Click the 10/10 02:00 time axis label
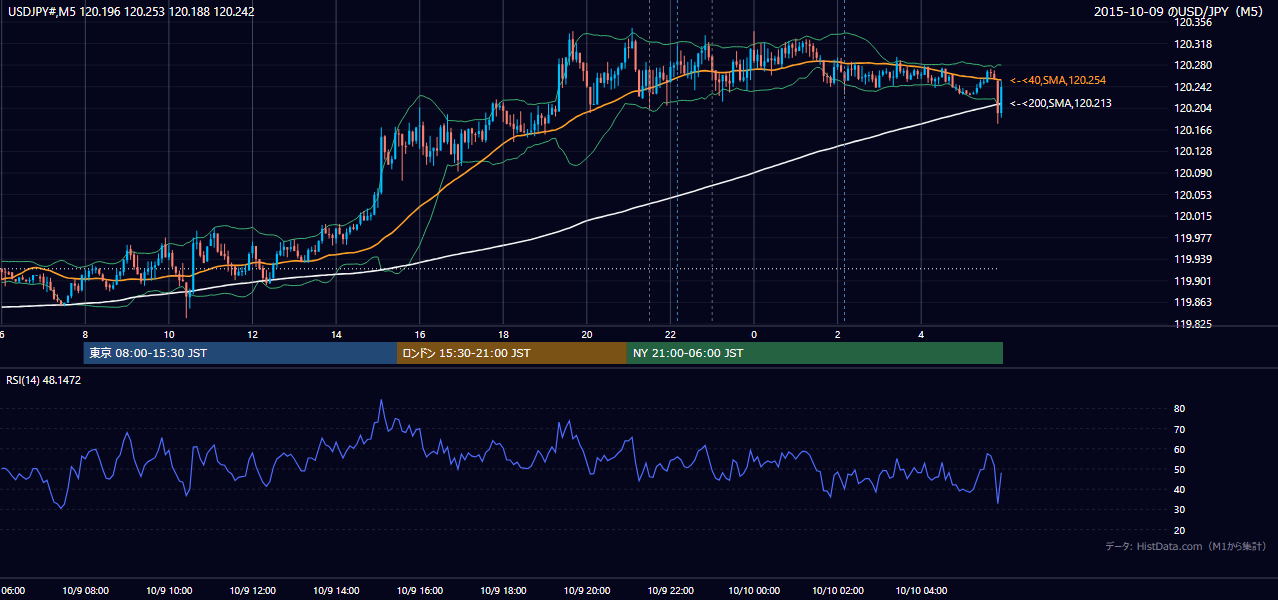 click(839, 591)
